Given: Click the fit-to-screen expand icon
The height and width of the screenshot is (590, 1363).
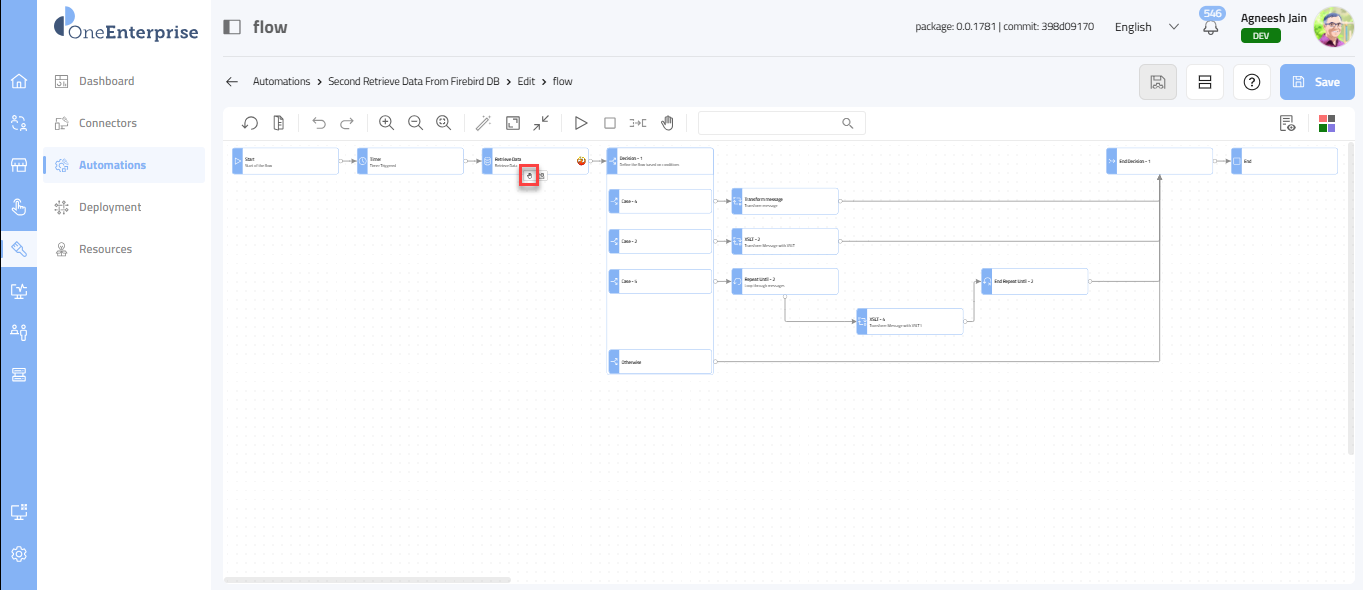Looking at the screenshot, I should [512, 123].
